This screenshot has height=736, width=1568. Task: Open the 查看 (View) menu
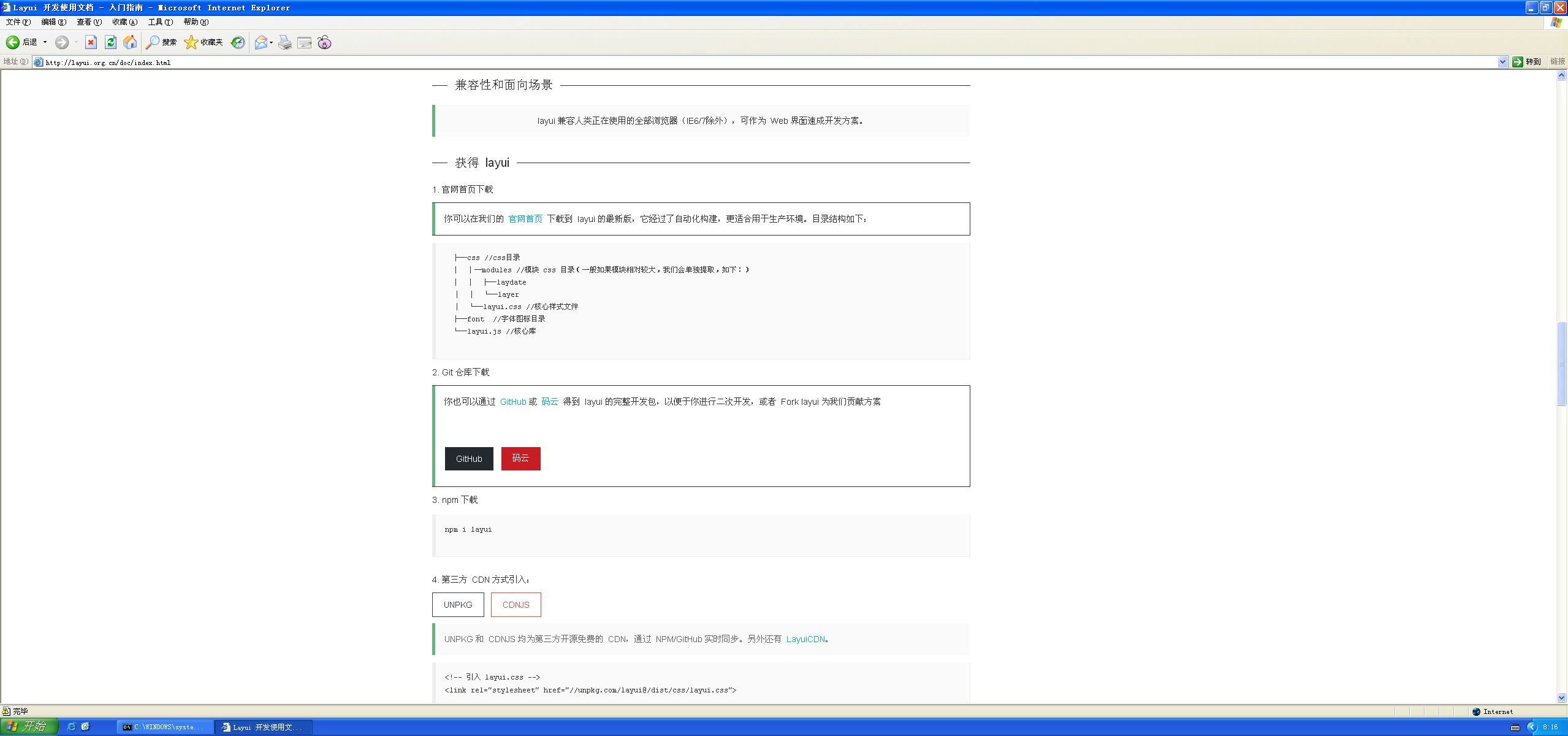coord(89,22)
